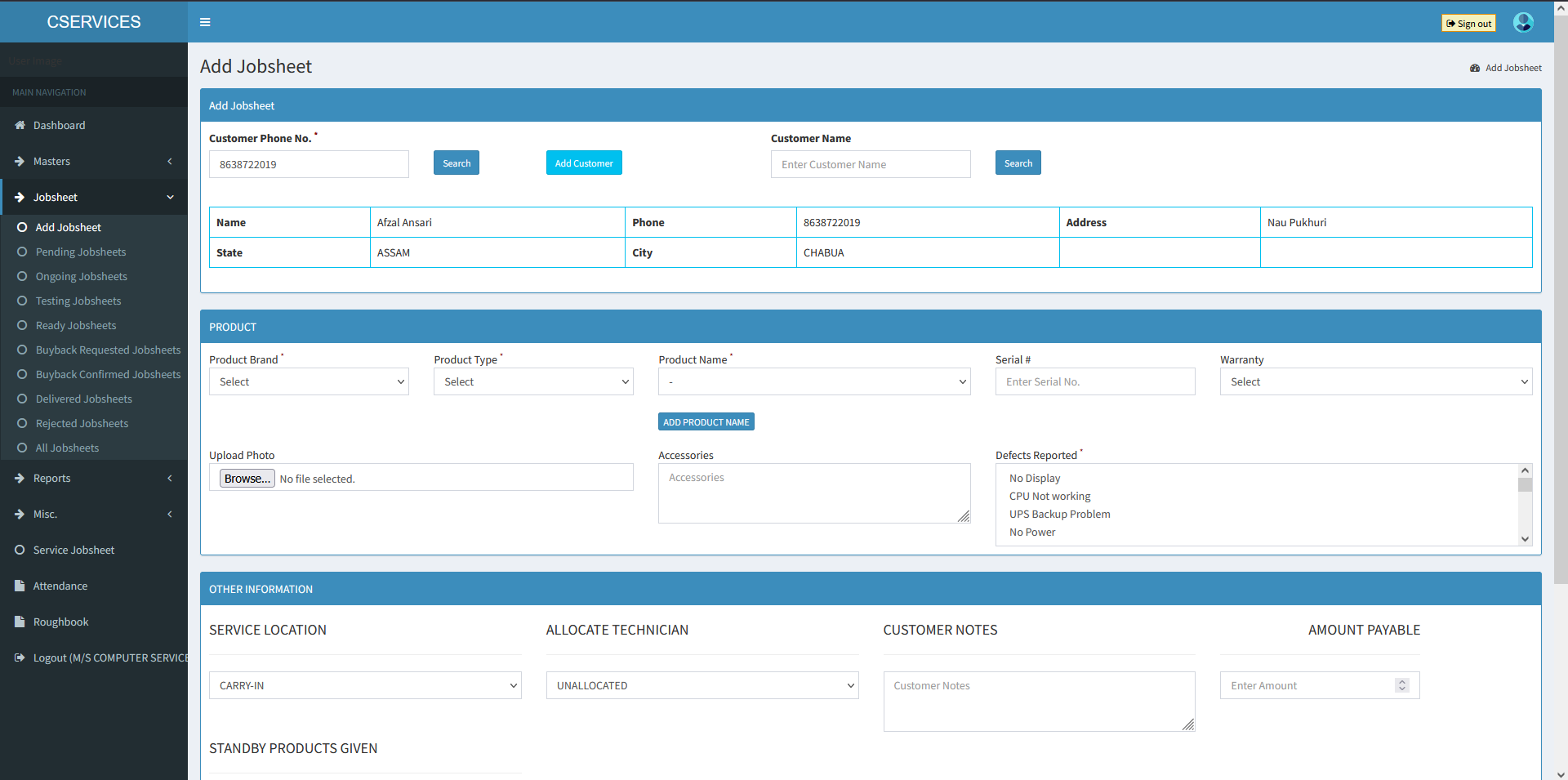This screenshot has width=1568, height=780.
Task: Click the Service Jobsheet circle icon
Action: pos(20,550)
